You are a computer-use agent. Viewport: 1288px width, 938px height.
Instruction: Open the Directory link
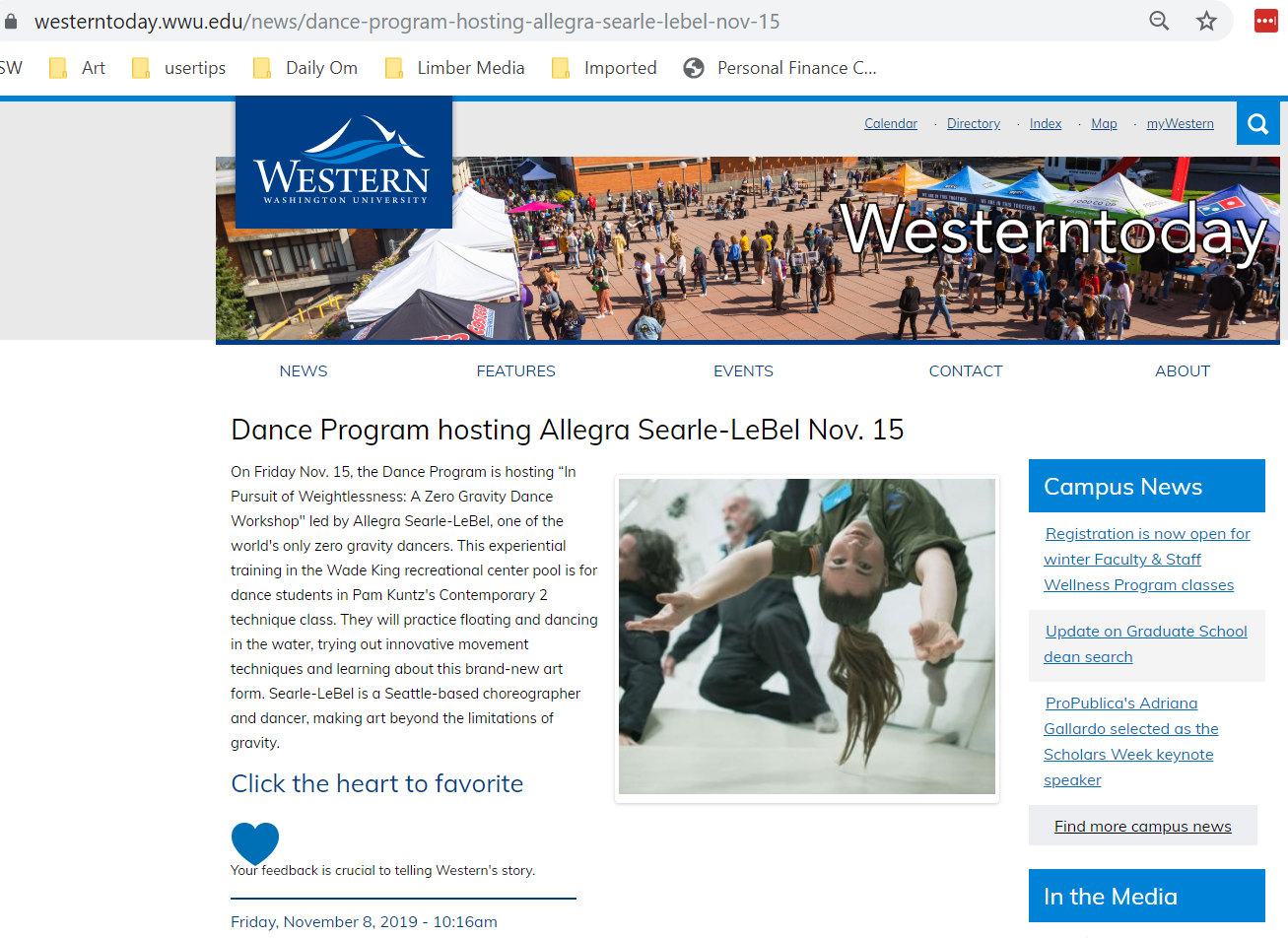coord(974,123)
